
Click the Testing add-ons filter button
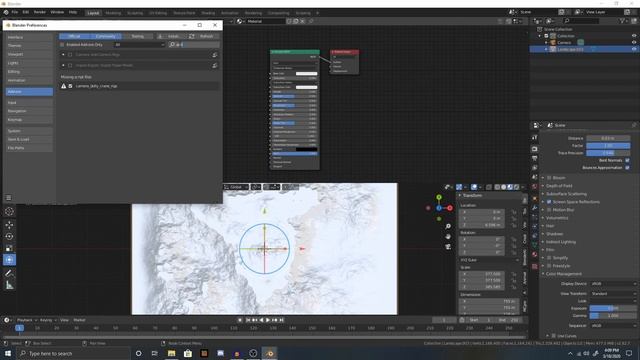pos(137,36)
